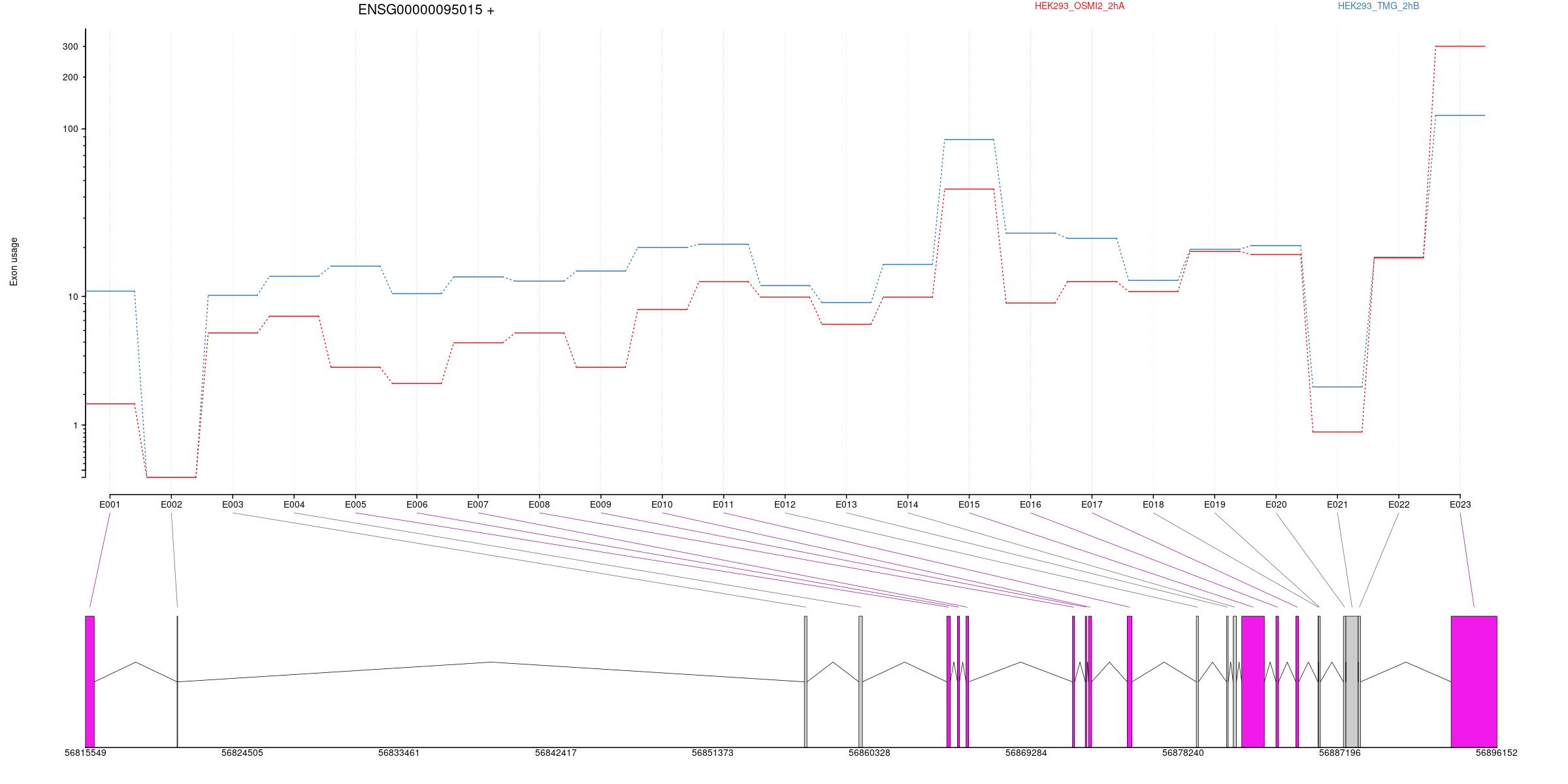Click genomic coordinate 56815549
1568x784 pixels.
click(86, 753)
